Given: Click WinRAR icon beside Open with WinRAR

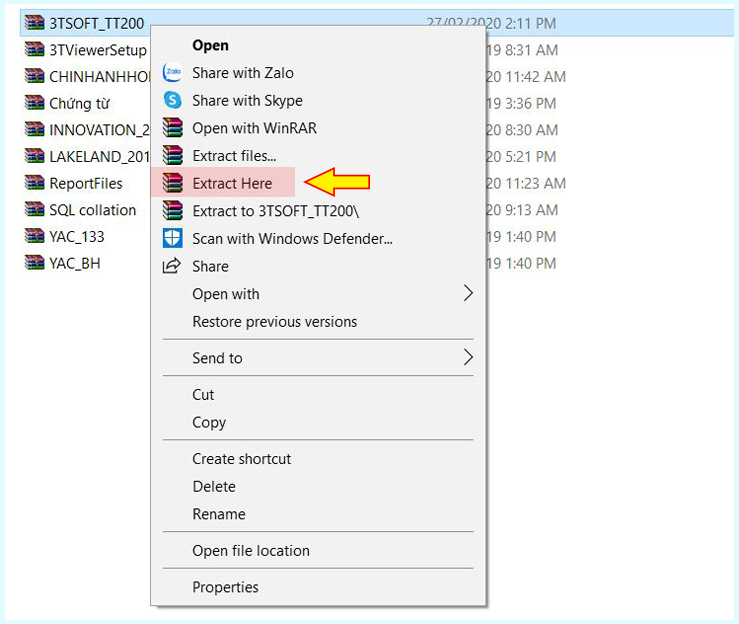Looking at the screenshot, I should (x=172, y=127).
